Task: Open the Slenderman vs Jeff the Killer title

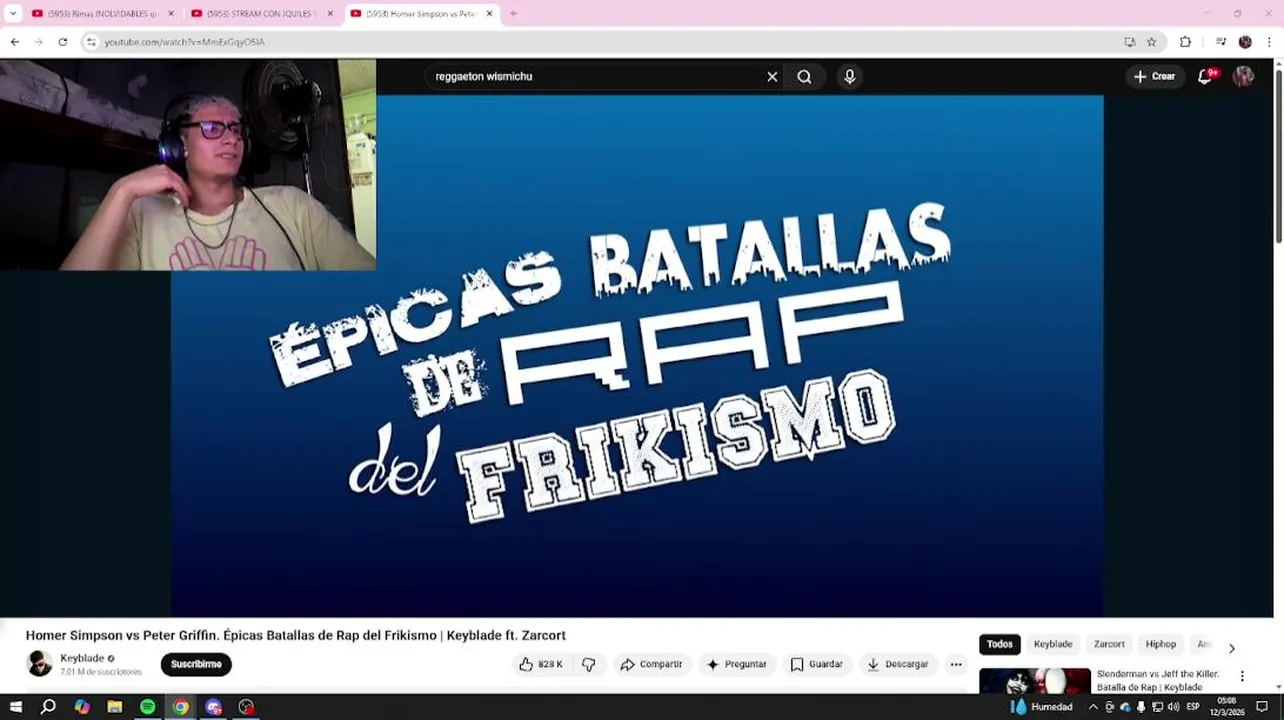Action: [1158, 681]
